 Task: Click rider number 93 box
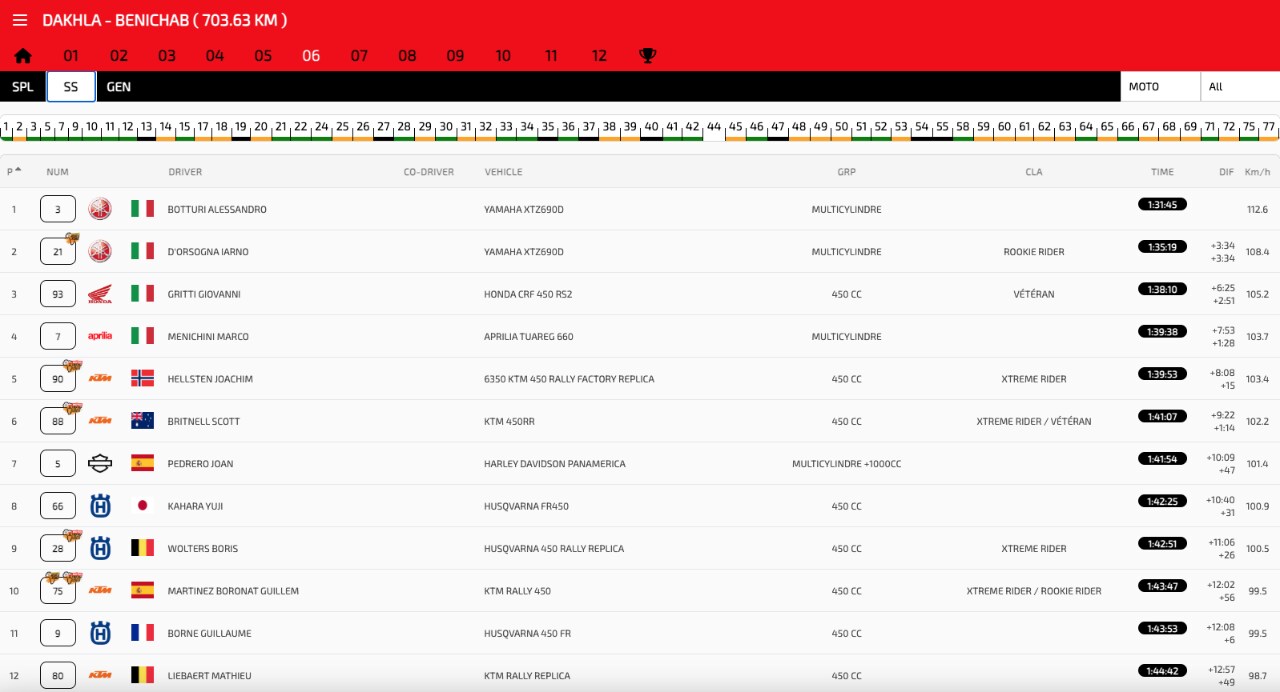tap(58, 294)
